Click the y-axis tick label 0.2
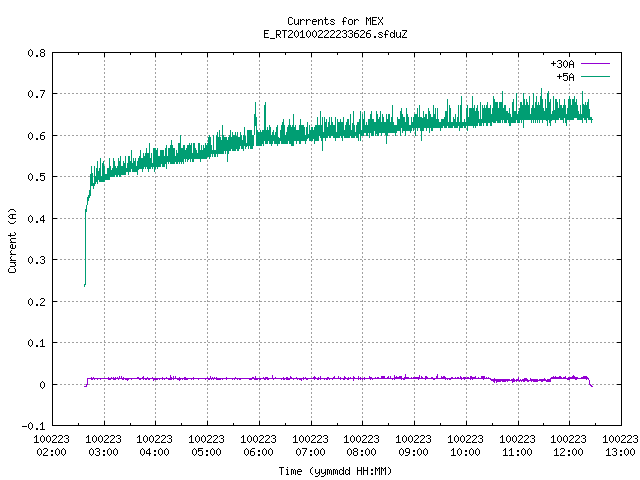Image resolution: width=640 pixels, height=480 pixels. coord(36,302)
